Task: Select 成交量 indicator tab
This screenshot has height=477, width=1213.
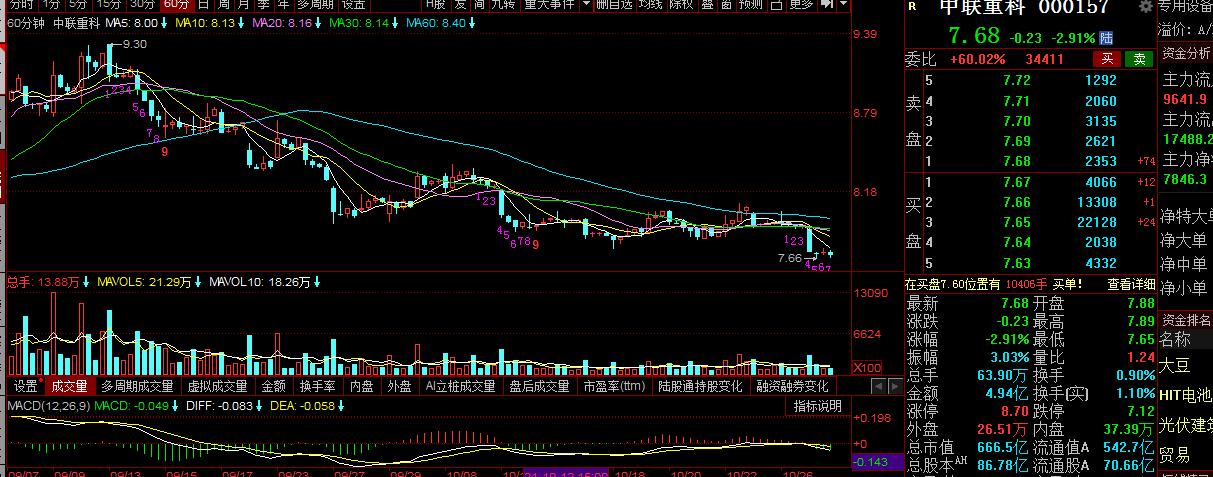Action: click(x=69, y=386)
